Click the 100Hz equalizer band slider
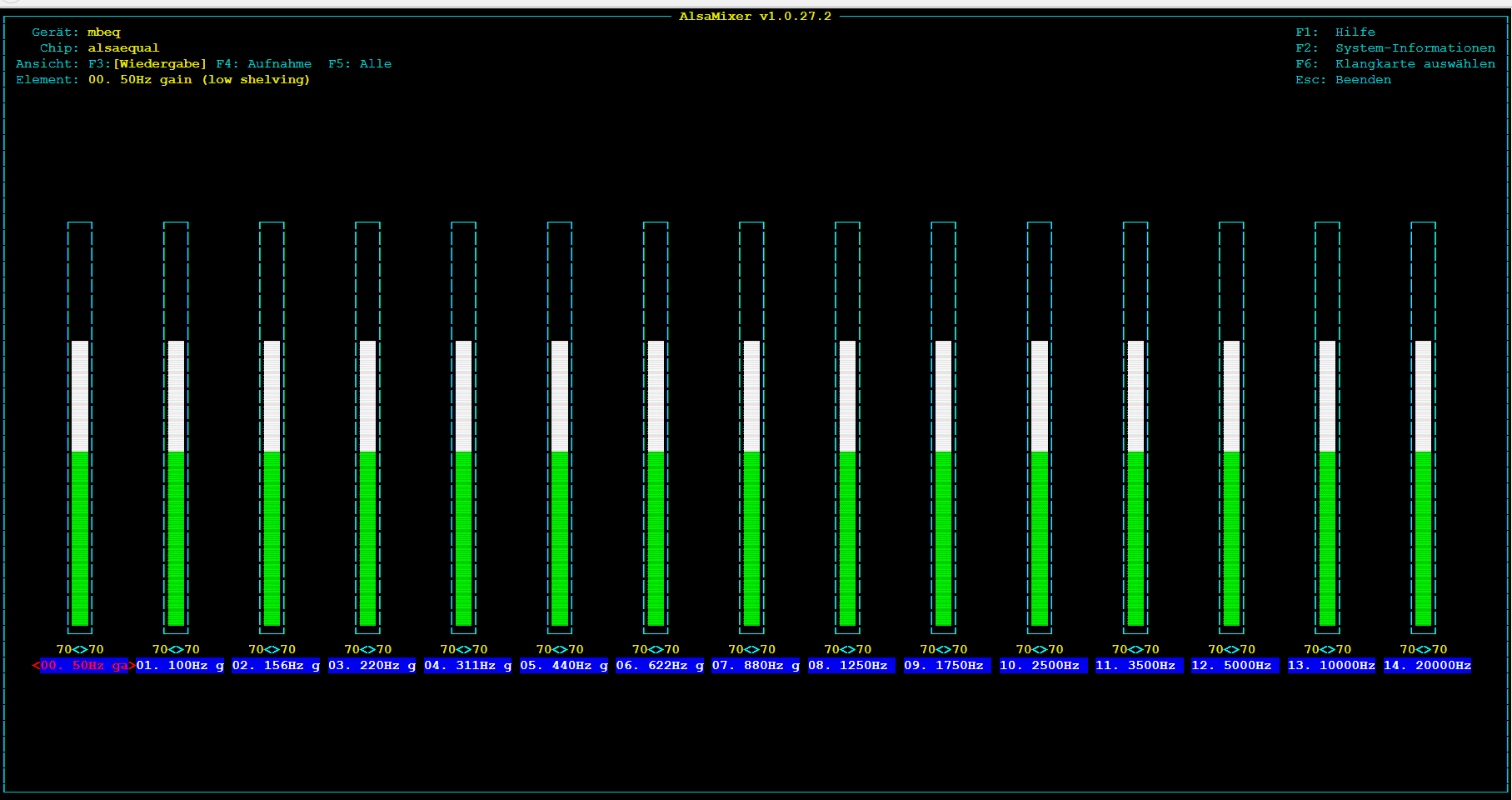The width and height of the screenshot is (1512, 800). pyautogui.click(x=176, y=427)
